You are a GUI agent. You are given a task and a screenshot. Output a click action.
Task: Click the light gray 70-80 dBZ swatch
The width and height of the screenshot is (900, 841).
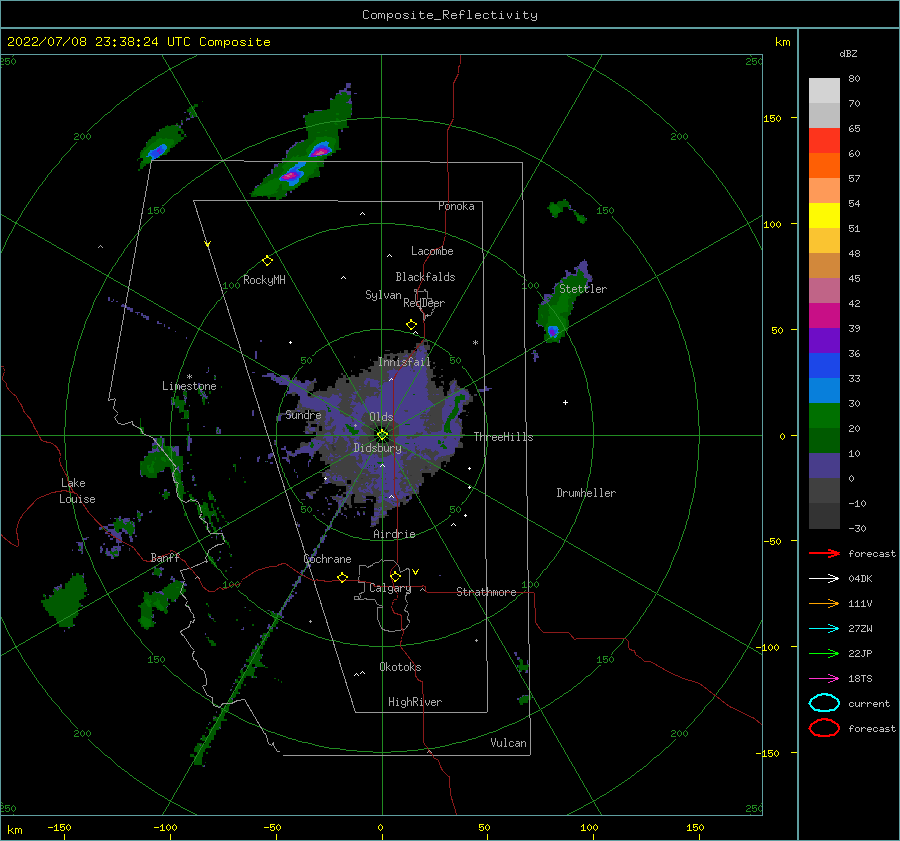click(x=824, y=91)
